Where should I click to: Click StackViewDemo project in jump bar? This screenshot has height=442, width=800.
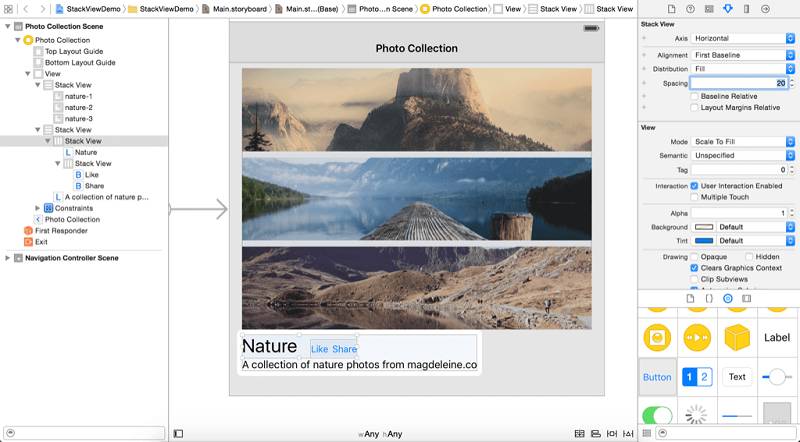88,9
